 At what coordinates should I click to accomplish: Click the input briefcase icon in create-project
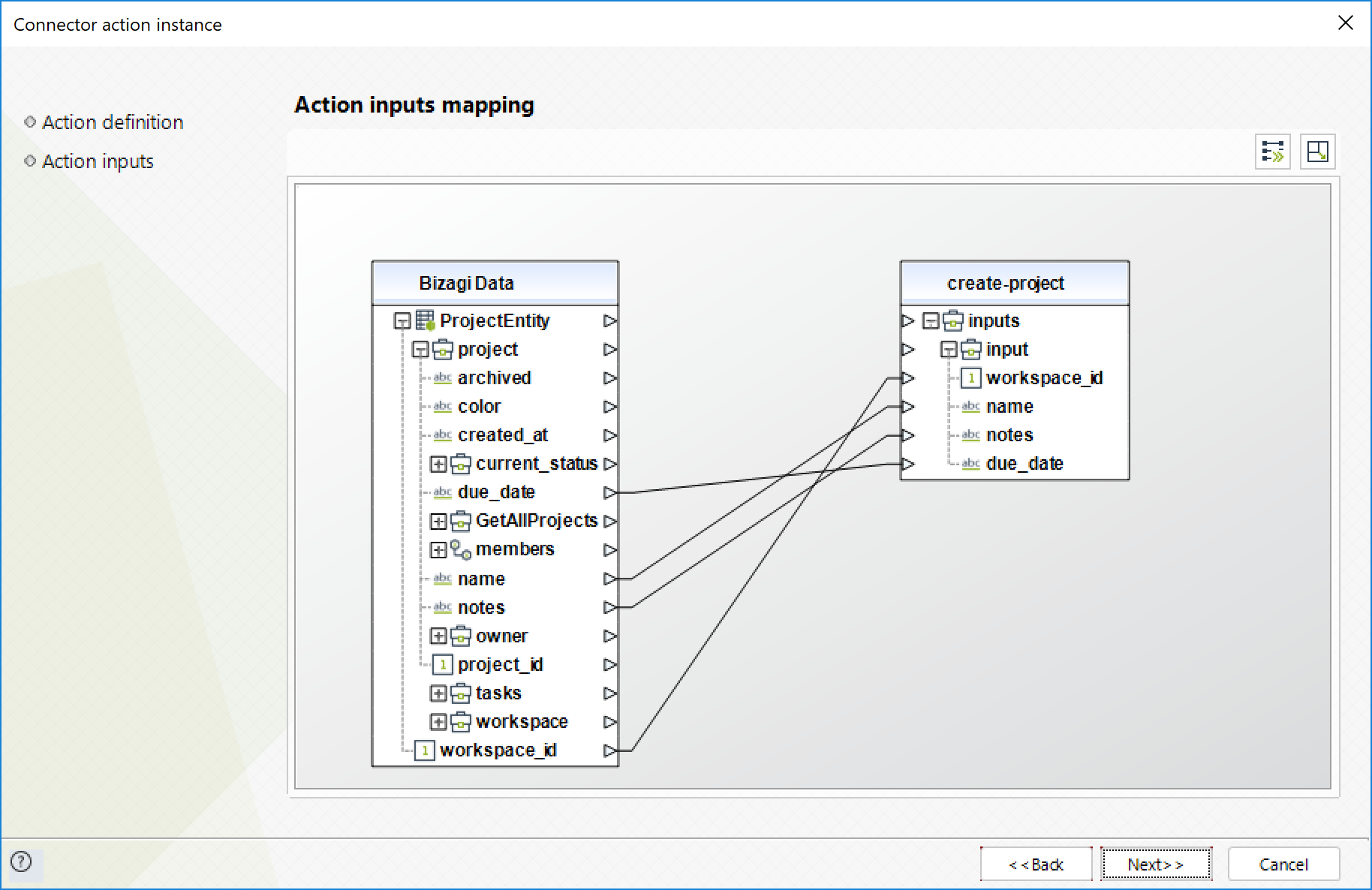(971, 350)
